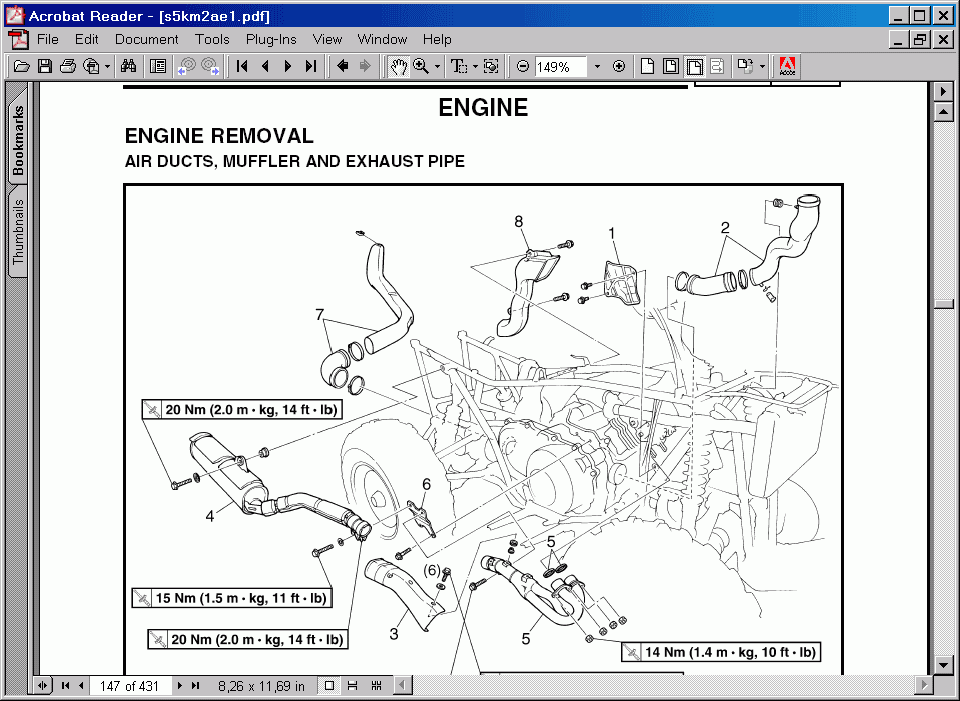Click the vertical scrollbar up arrow
960x701 pixels.
(x=943, y=112)
